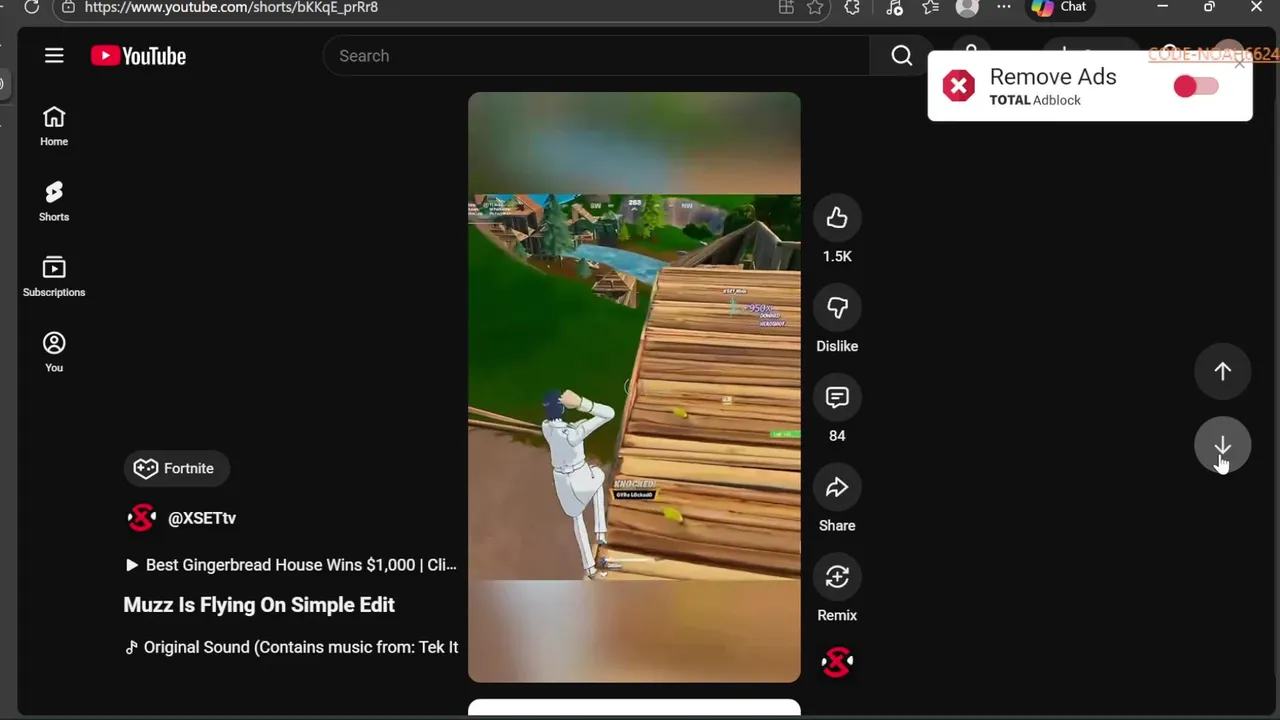This screenshot has height=720, width=1280.
Task: Open Home in the sidebar
Action: tap(54, 127)
